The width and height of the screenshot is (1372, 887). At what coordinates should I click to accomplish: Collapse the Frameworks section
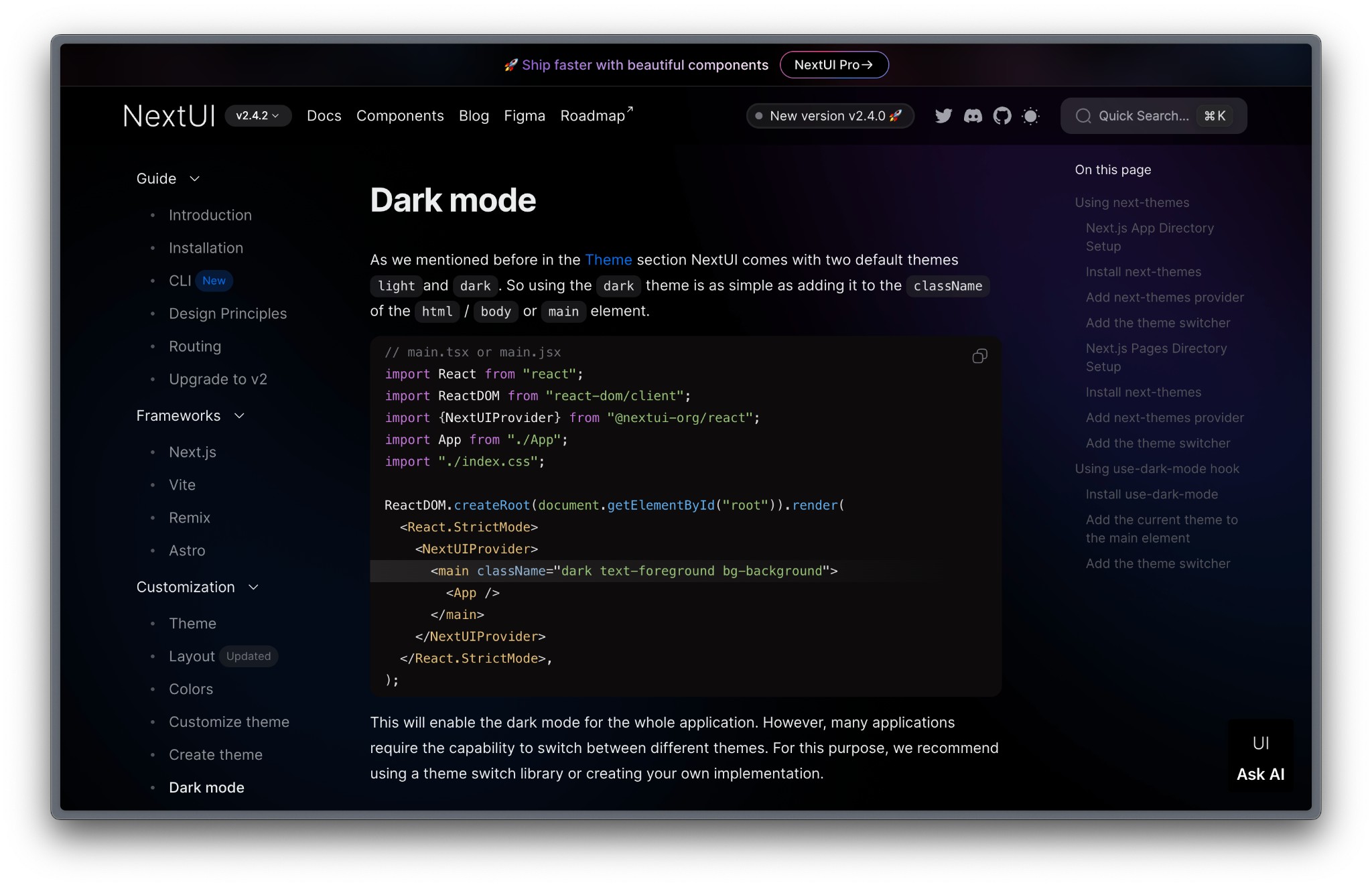pyautogui.click(x=240, y=415)
